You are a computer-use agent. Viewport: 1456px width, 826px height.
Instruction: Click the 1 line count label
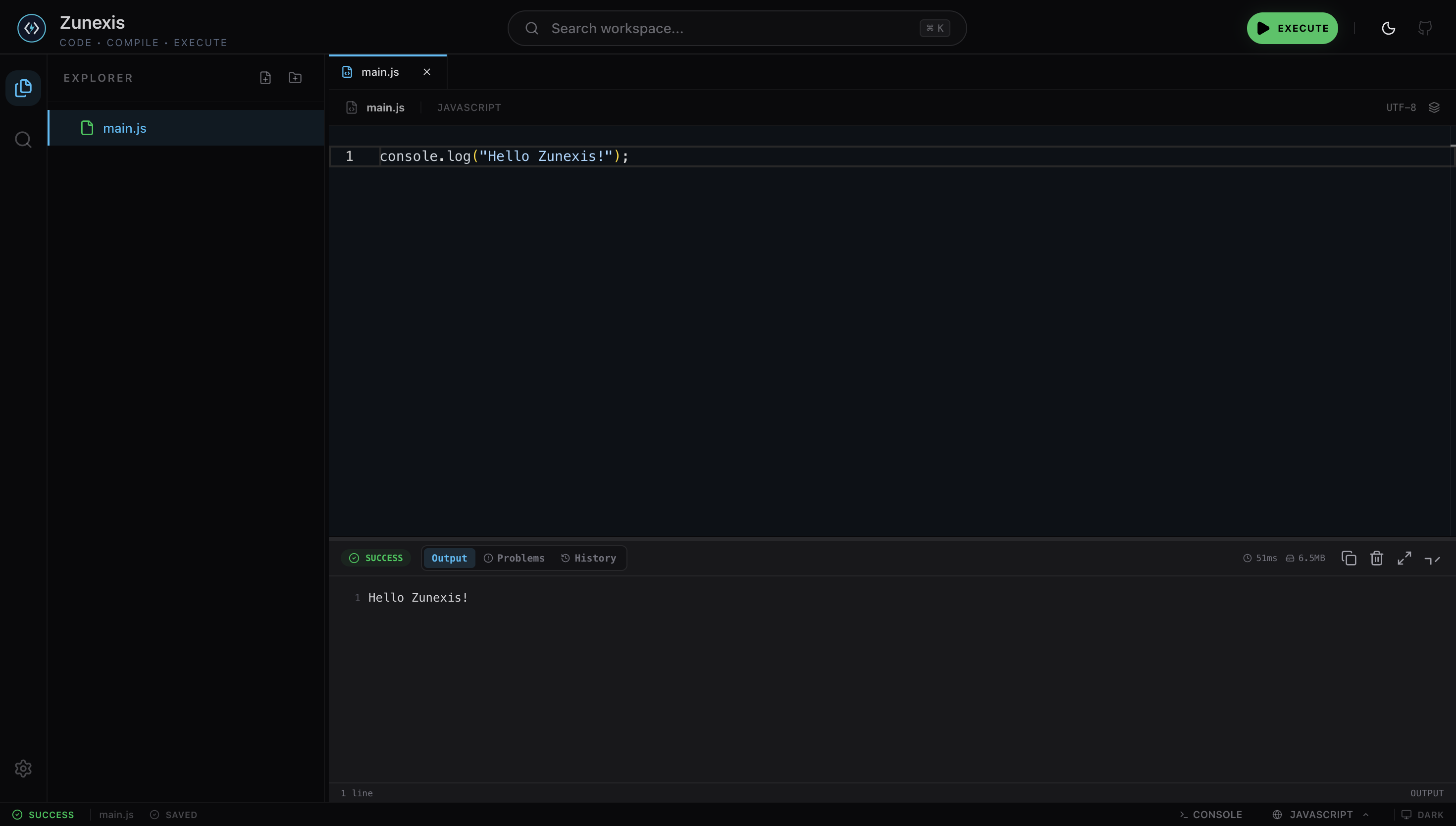coord(357,793)
